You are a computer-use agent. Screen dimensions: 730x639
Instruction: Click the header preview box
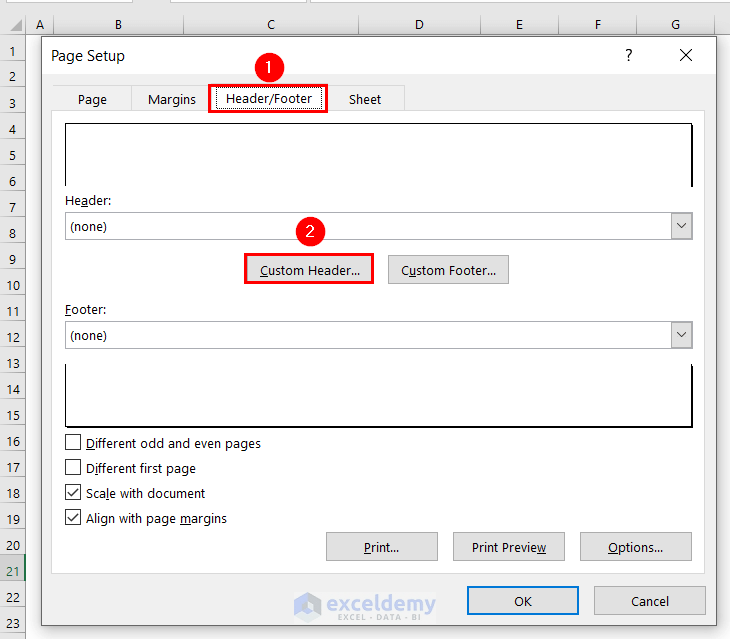[x=379, y=155]
